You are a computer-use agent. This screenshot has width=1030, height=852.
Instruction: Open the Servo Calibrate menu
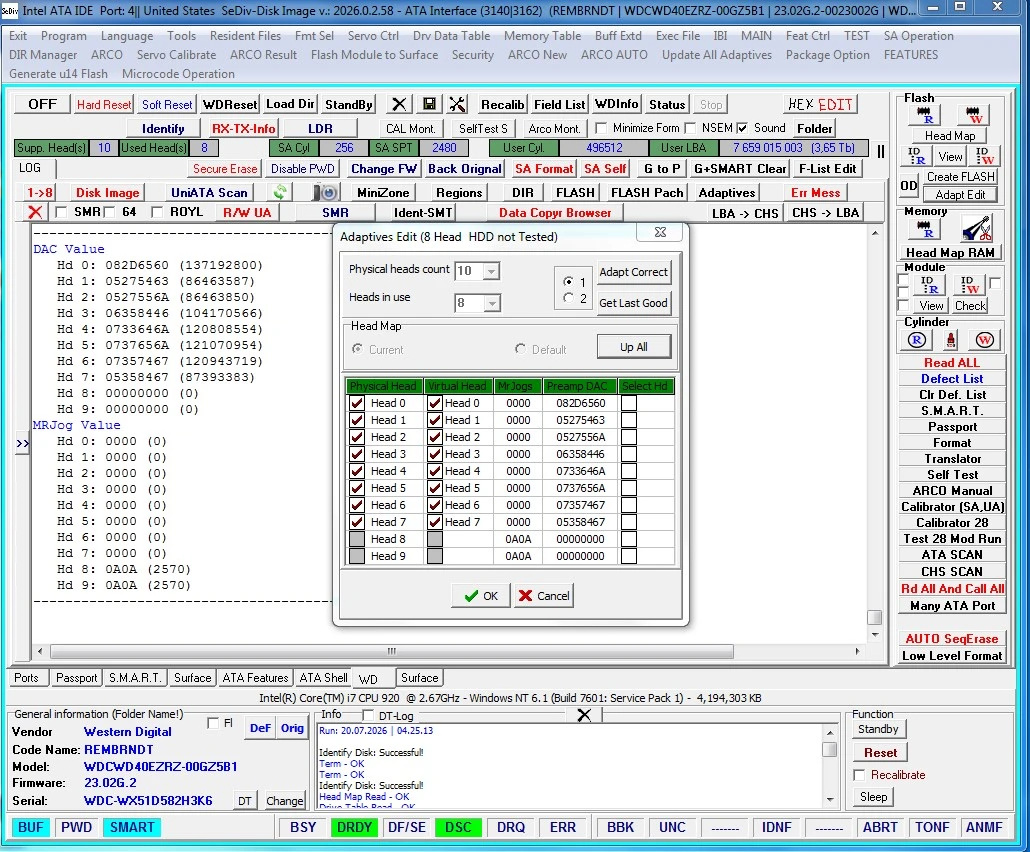tap(176, 55)
